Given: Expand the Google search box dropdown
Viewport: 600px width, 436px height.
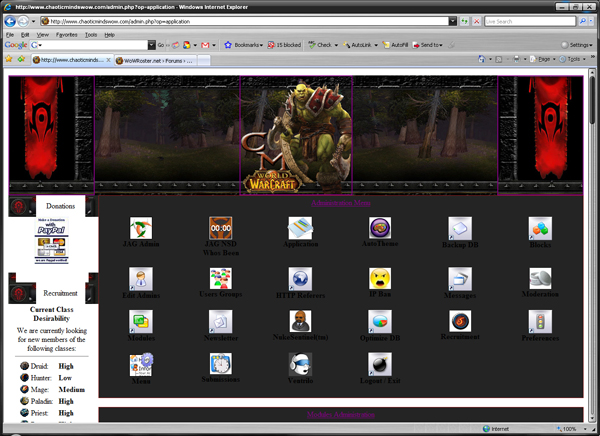Looking at the screenshot, I should click(152, 45).
